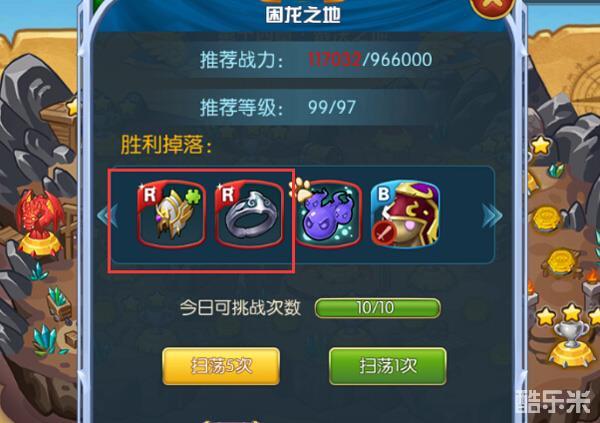Tap the 推荐等级 99/97 level row
Screen dimensions: 600x423
(x=277, y=108)
